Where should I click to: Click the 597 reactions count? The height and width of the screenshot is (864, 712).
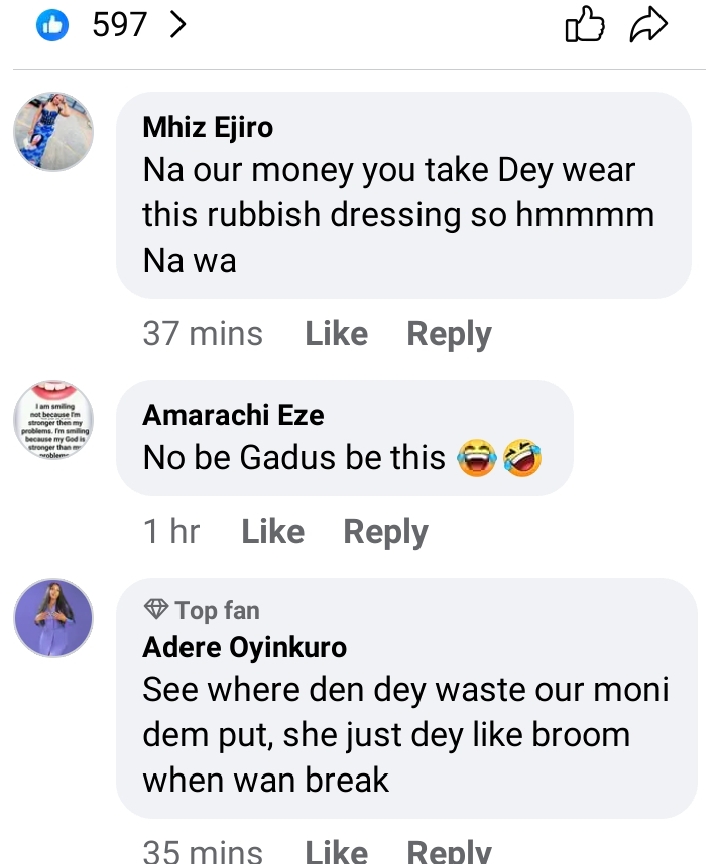[120, 25]
